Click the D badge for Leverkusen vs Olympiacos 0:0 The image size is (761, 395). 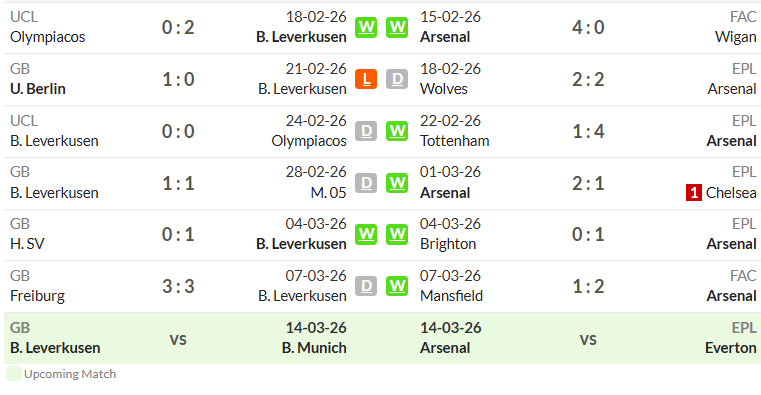pyautogui.click(x=366, y=131)
